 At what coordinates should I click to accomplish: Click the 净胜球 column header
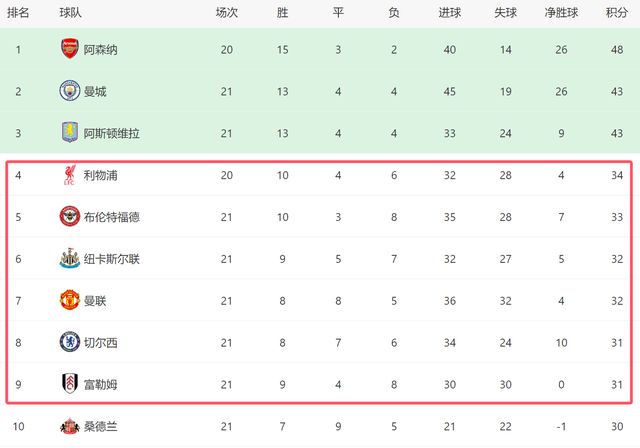pyautogui.click(x=562, y=13)
